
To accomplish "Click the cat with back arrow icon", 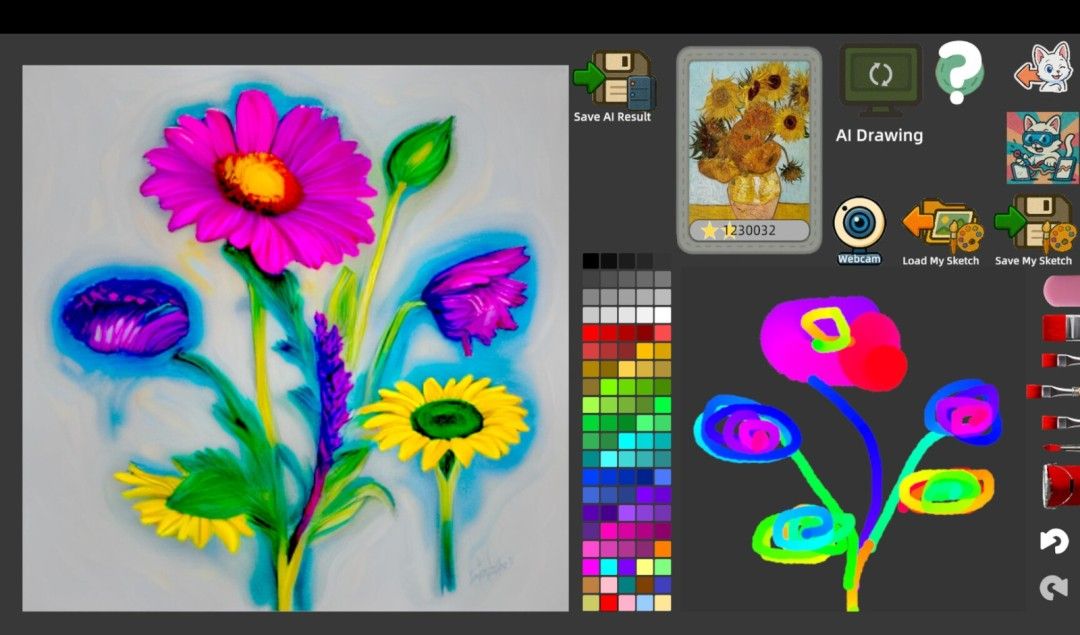I will point(1044,70).
